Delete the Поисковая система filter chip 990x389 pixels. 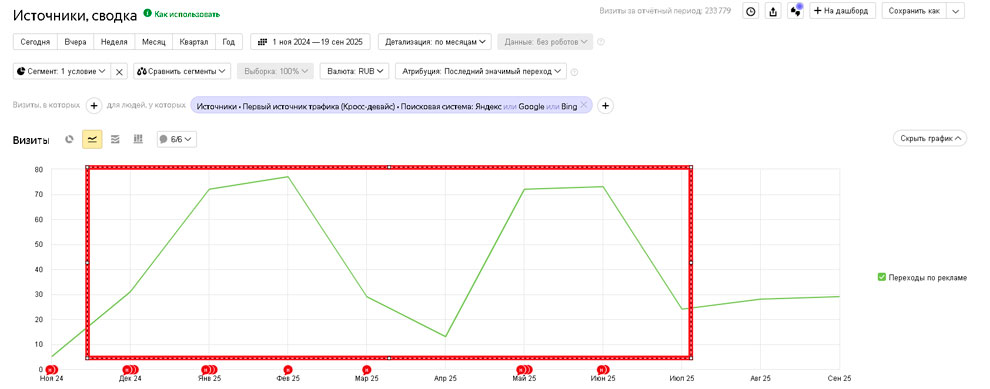pyautogui.click(x=584, y=106)
